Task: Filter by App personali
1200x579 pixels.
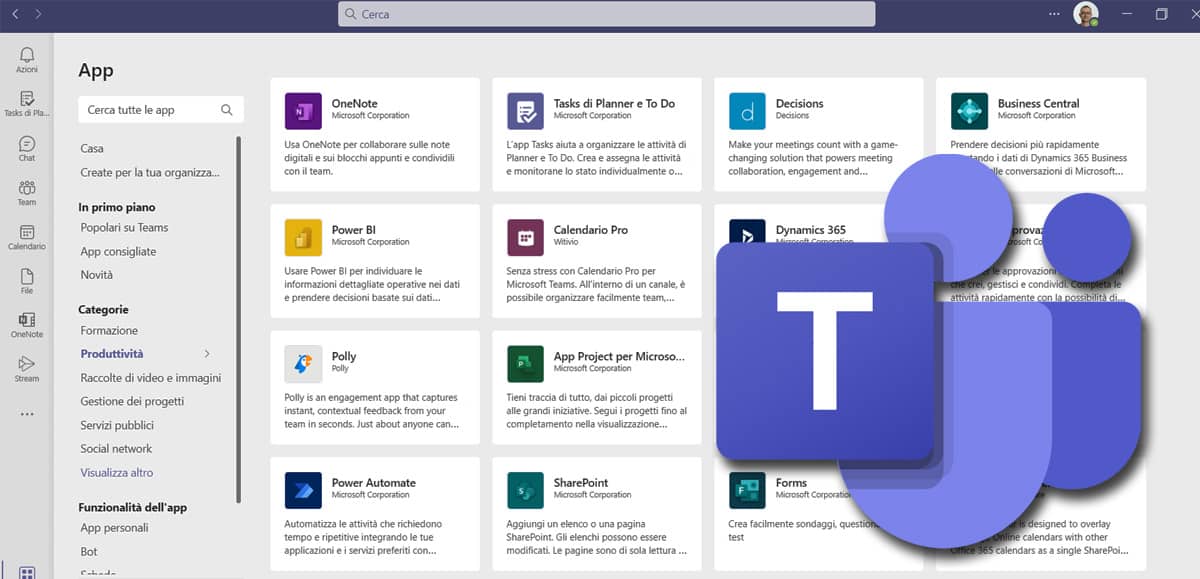Action: tap(114, 528)
